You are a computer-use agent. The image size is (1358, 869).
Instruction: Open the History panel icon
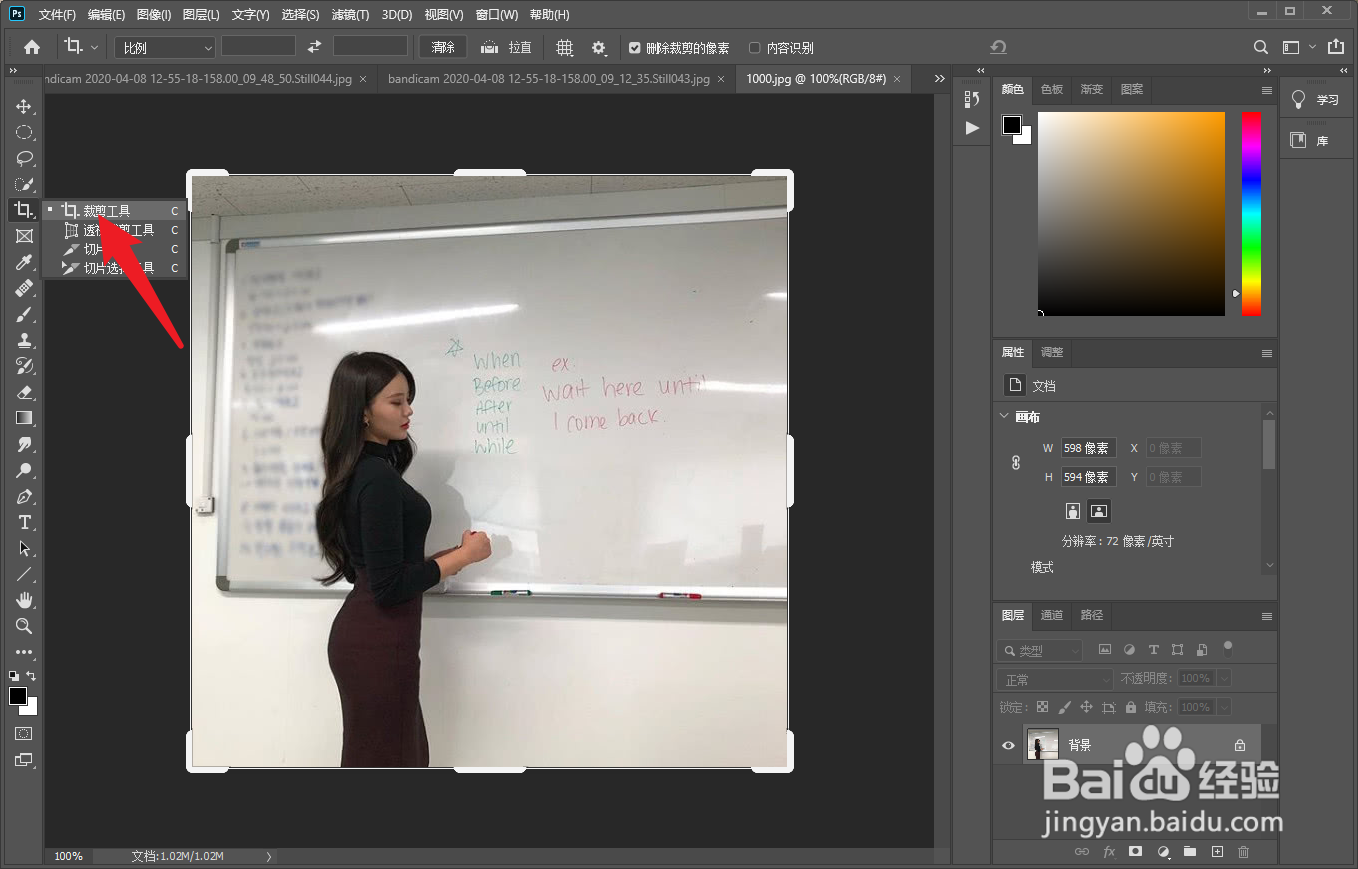(x=972, y=99)
